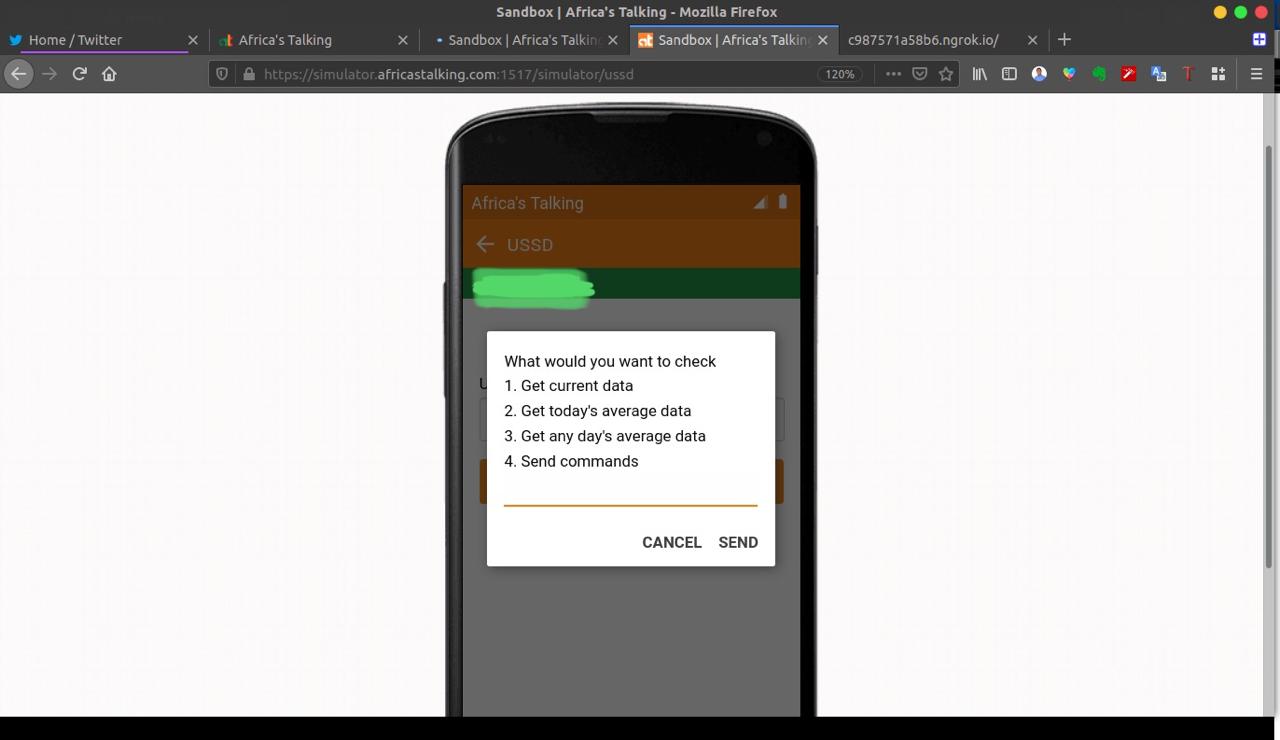Click '4. Send commands' option text

pos(571,461)
